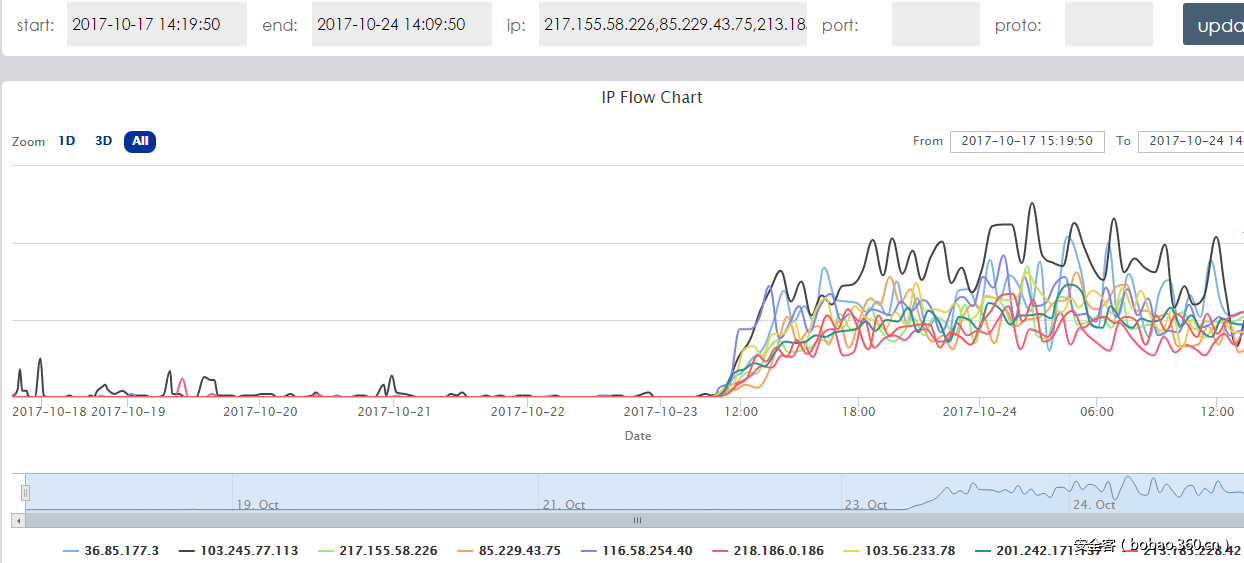Click the end datetime field
Screen dimensions: 1244x563
click(401, 24)
